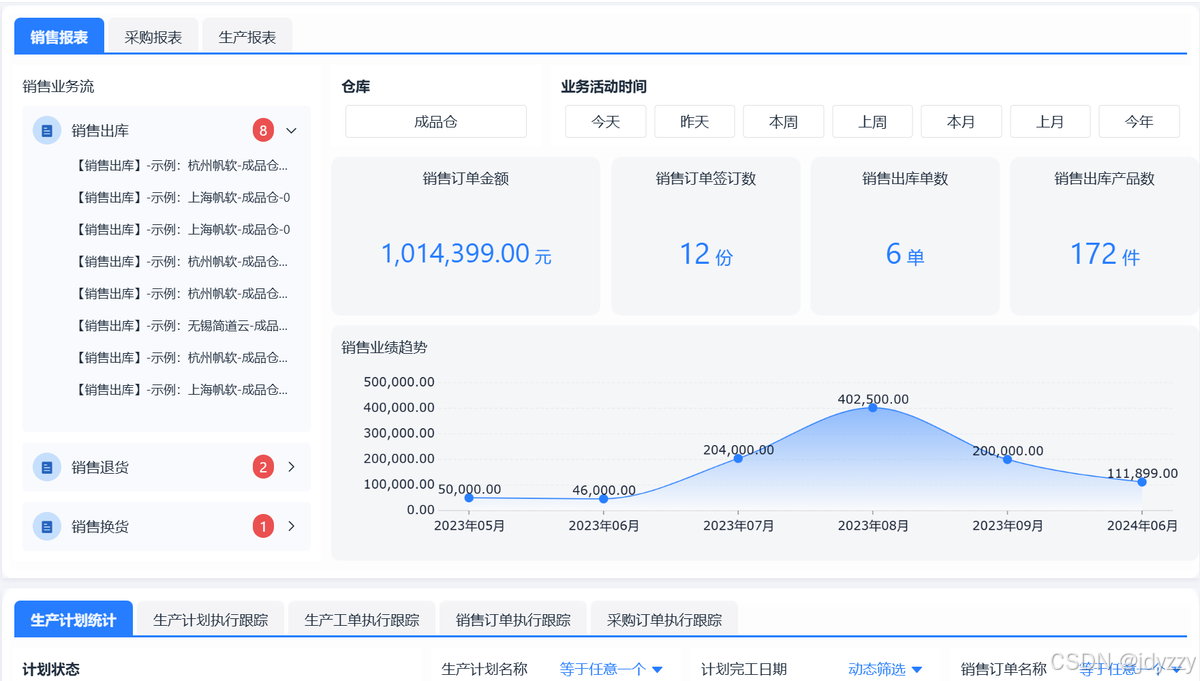Choose the 本周 time filter
Viewport: 1200px width, 681px height.
click(784, 122)
